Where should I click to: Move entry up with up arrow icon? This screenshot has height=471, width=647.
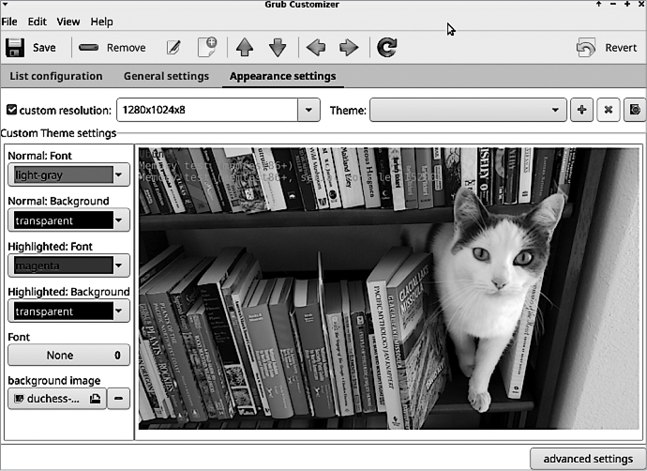click(245, 47)
